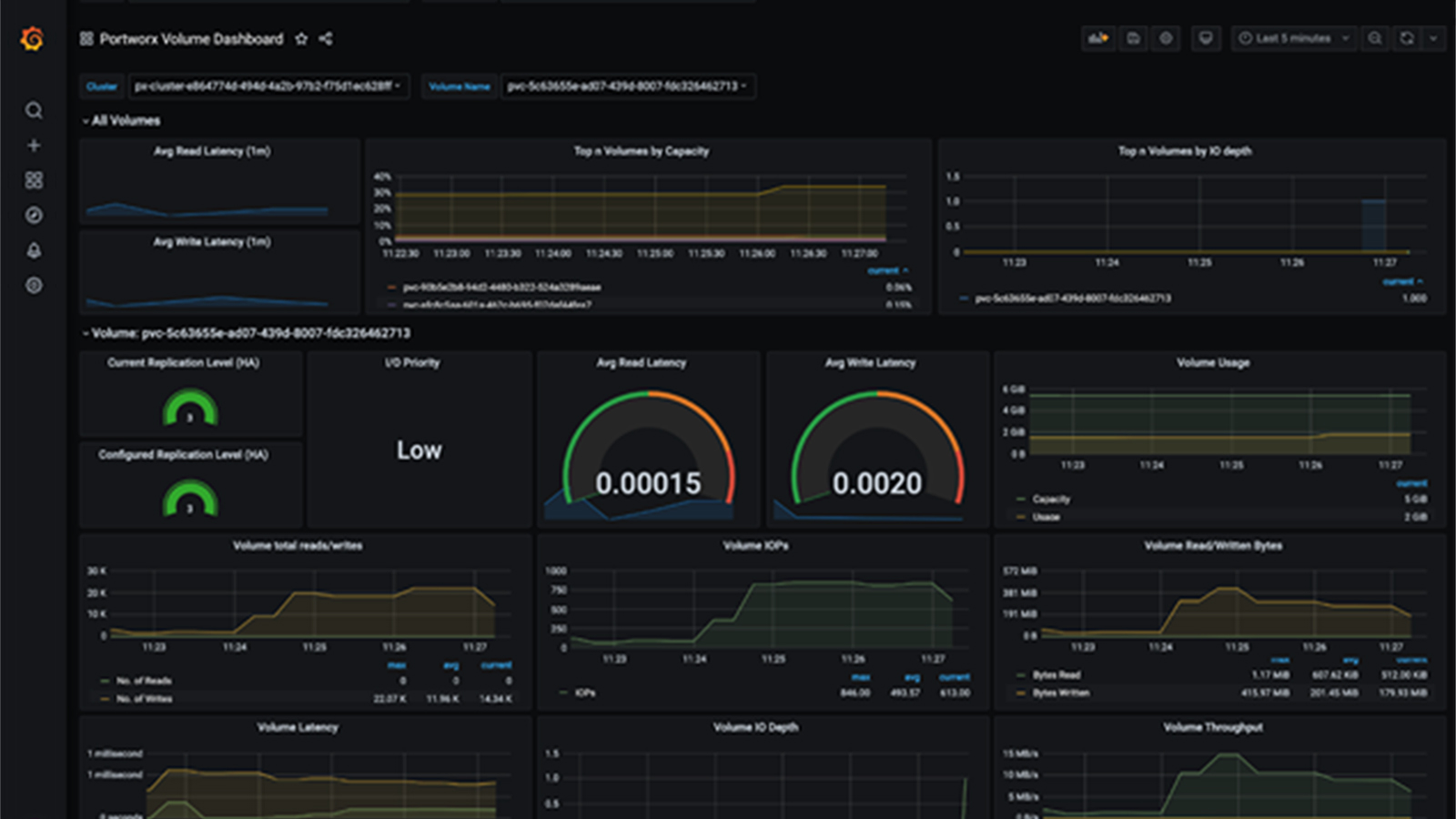Open the Grafana home logo
This screenshot has height=819, width=1456.
point(33,39)
